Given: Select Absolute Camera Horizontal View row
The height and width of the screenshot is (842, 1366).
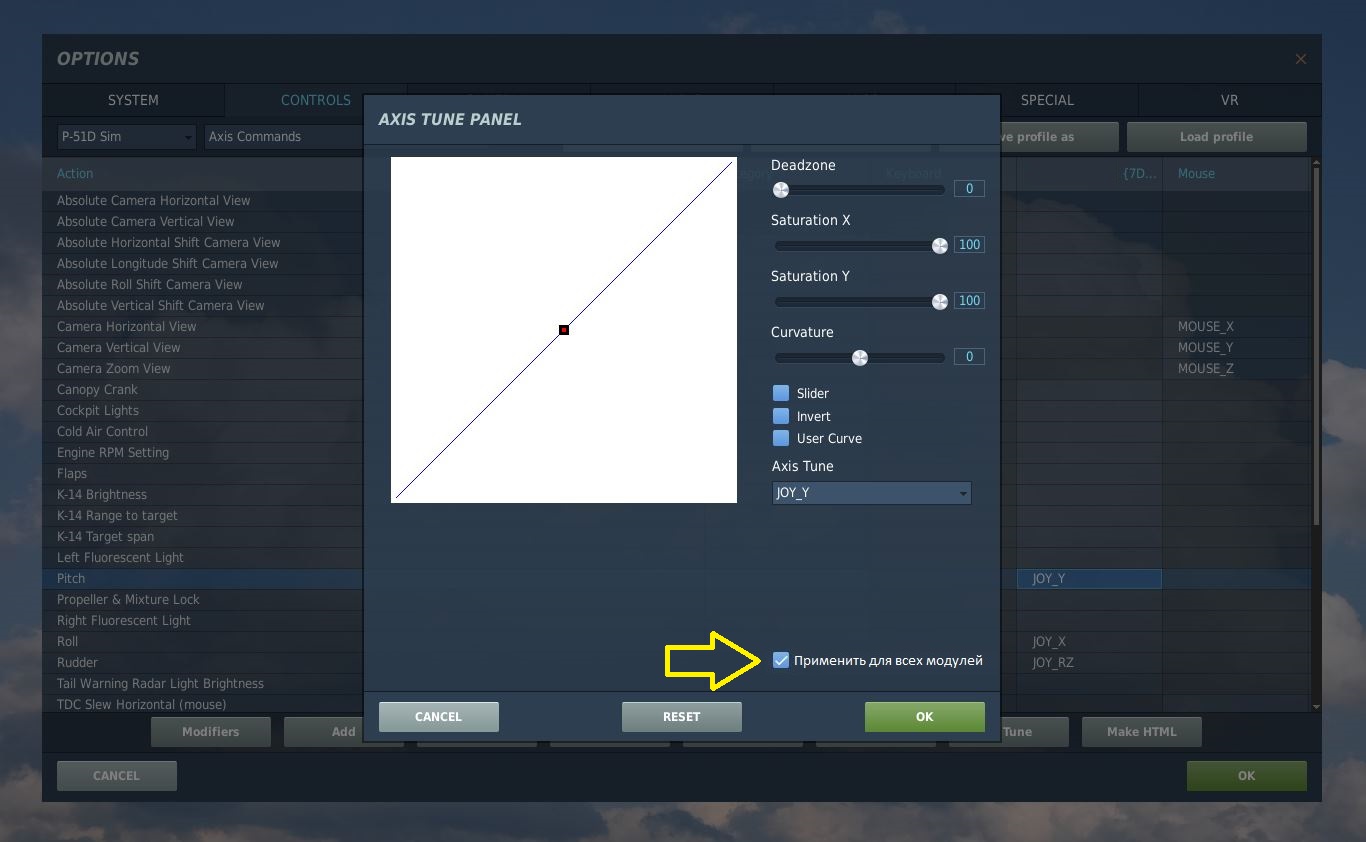Looking at the screenshot, I should pyautogui.click(x=202, y=200).
